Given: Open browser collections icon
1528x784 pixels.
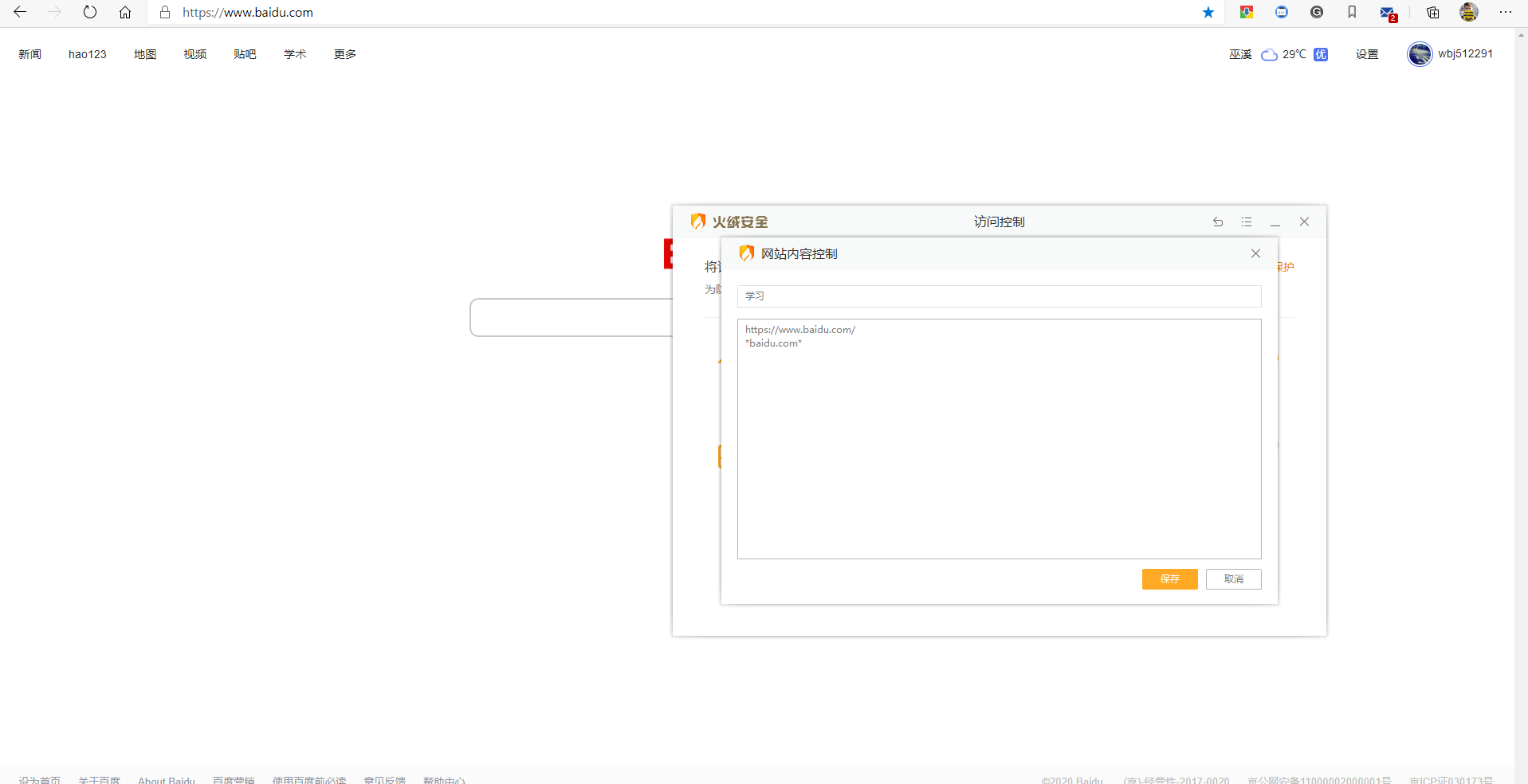Looking at the screenshot, I should [x=1432, y=12].
